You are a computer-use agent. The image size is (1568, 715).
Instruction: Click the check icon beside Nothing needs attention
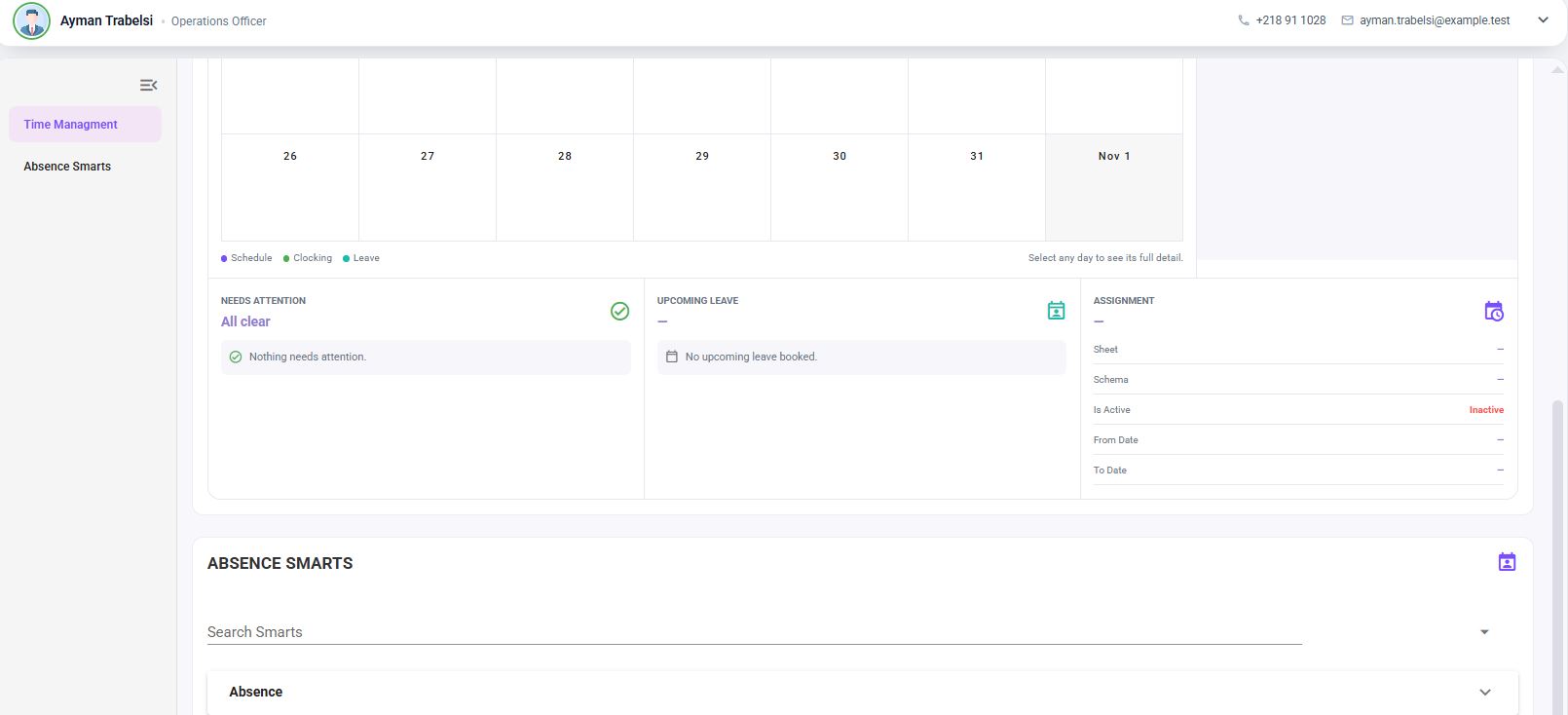235,357
